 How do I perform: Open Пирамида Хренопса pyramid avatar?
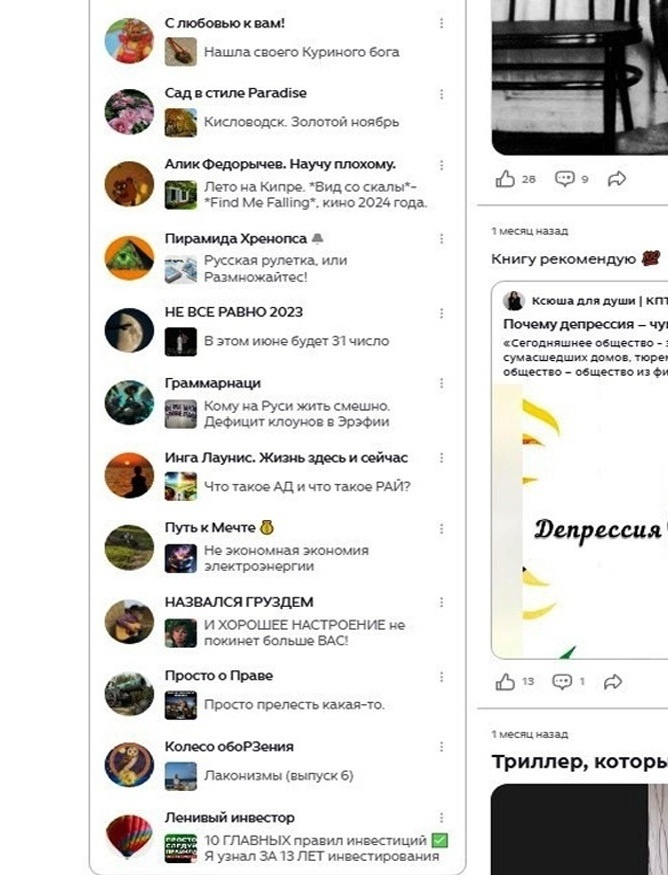(129, 258)
